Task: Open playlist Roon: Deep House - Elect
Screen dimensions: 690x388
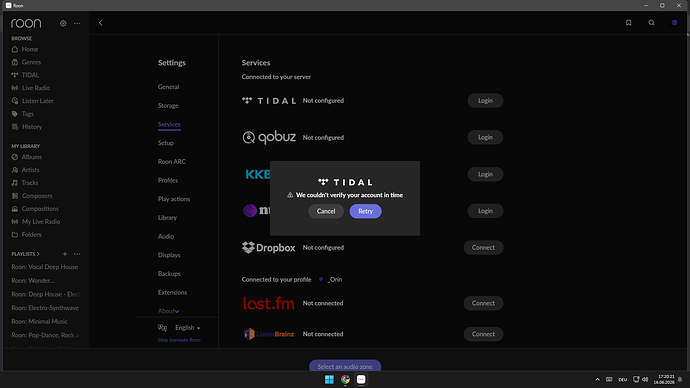Action: [45, 294]
